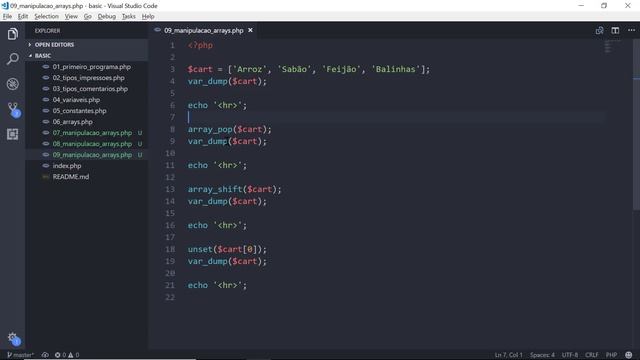Open the View menu
Viewport: 640px width, 360px height.
coord(71,16)
